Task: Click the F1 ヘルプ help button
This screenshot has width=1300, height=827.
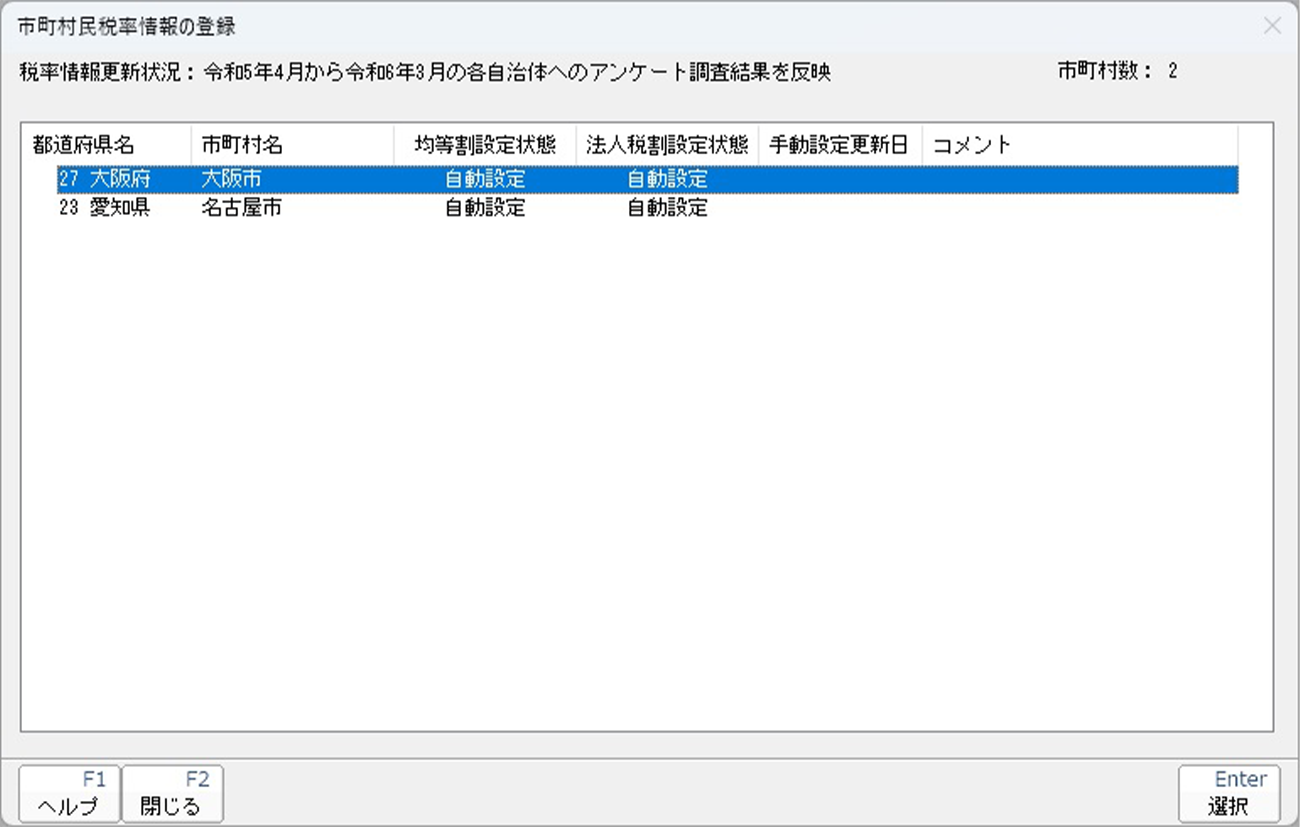Action: (70, 794)
